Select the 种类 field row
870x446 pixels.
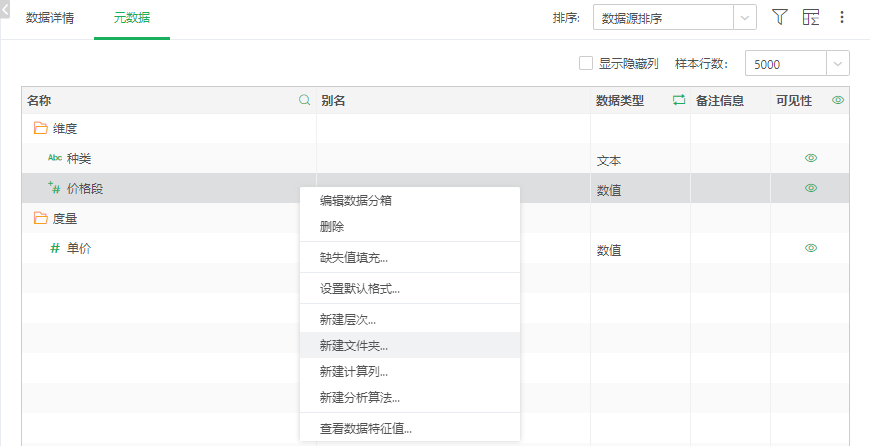(x=435, y=159)
